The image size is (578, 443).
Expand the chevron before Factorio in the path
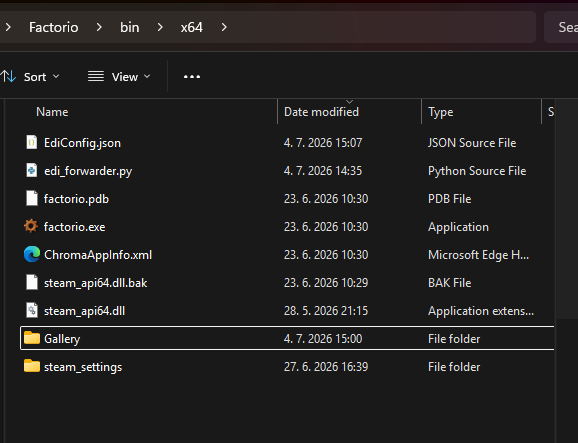8,27
